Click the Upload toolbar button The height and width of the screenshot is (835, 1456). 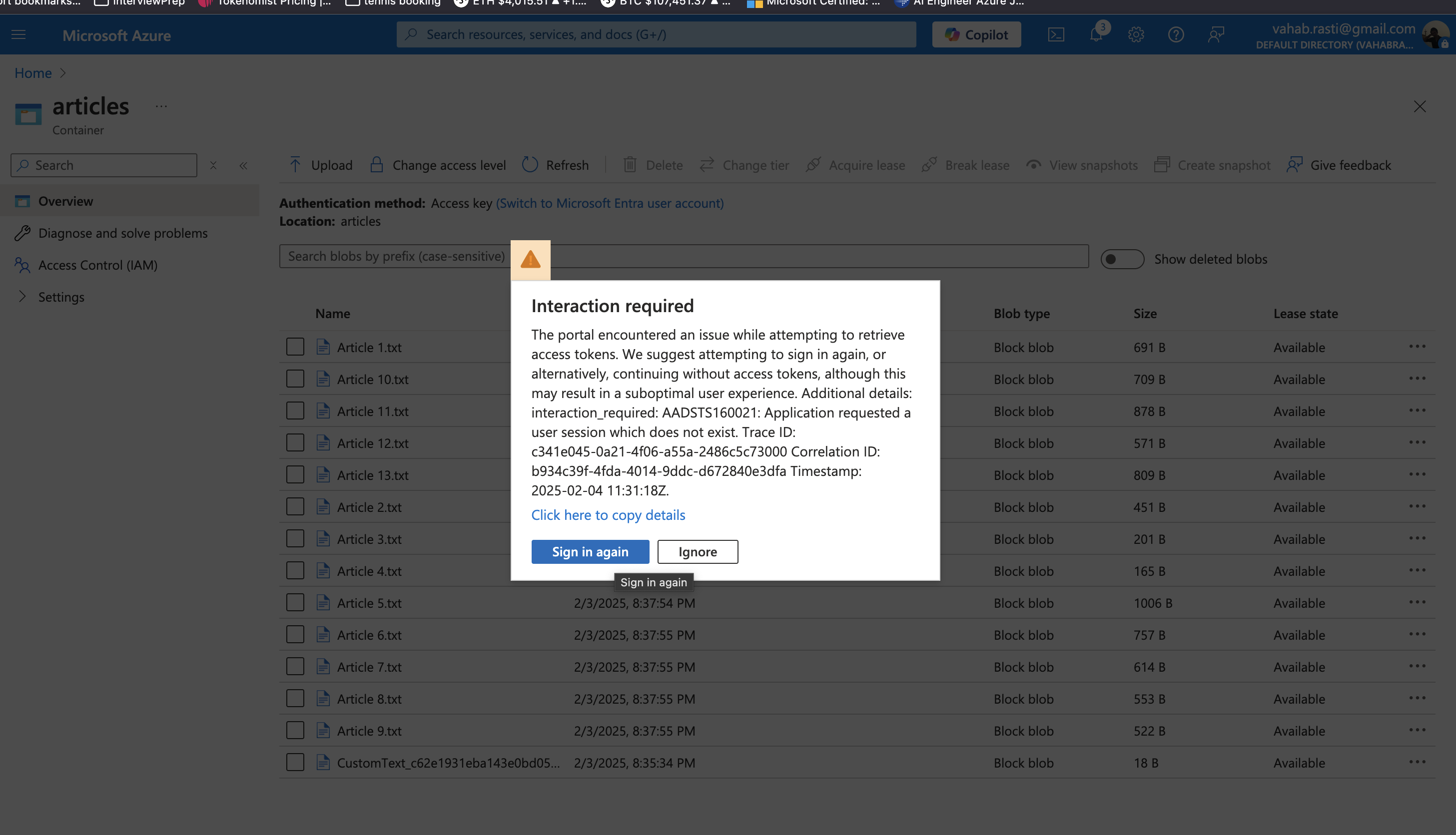coord(320,165)
